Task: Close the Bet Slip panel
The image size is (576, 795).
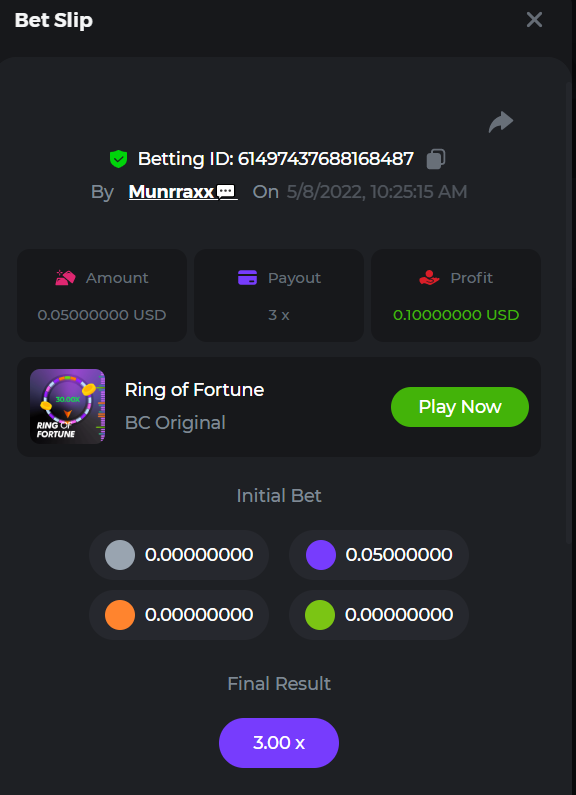Action: pos(534,20)
